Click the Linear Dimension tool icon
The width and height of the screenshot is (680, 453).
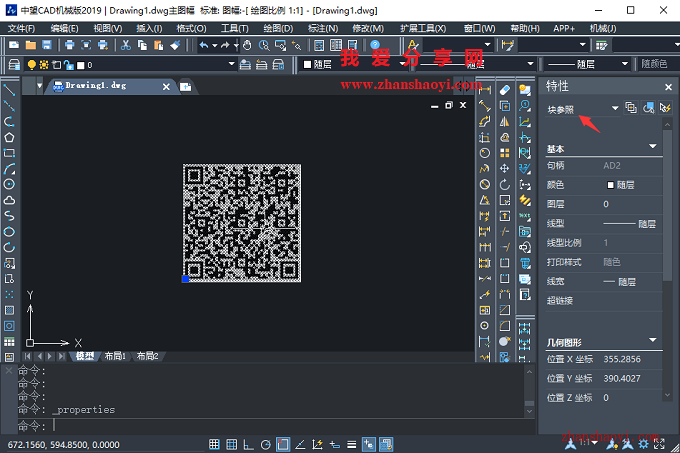[x=484, y=90]
